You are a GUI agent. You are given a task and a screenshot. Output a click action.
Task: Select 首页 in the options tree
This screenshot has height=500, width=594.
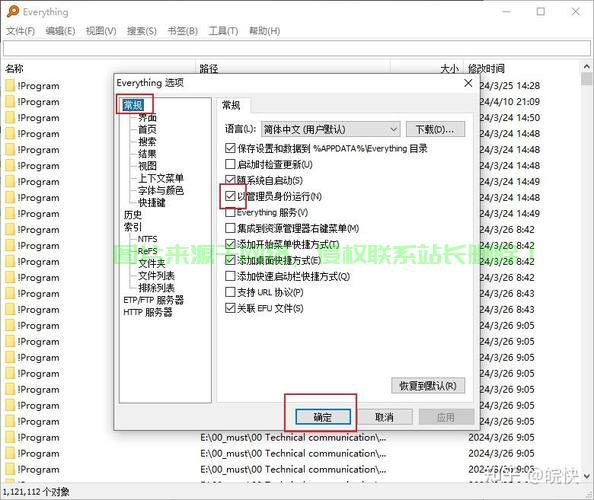pyautogui.click(x=147, y=129)
